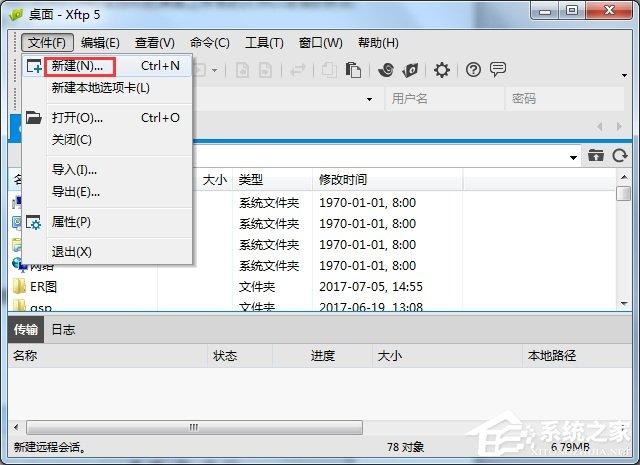This screenshot has width=640, height=465.
Task: Choose 新建(N)... from the File menu
Action: click(108, 66)
